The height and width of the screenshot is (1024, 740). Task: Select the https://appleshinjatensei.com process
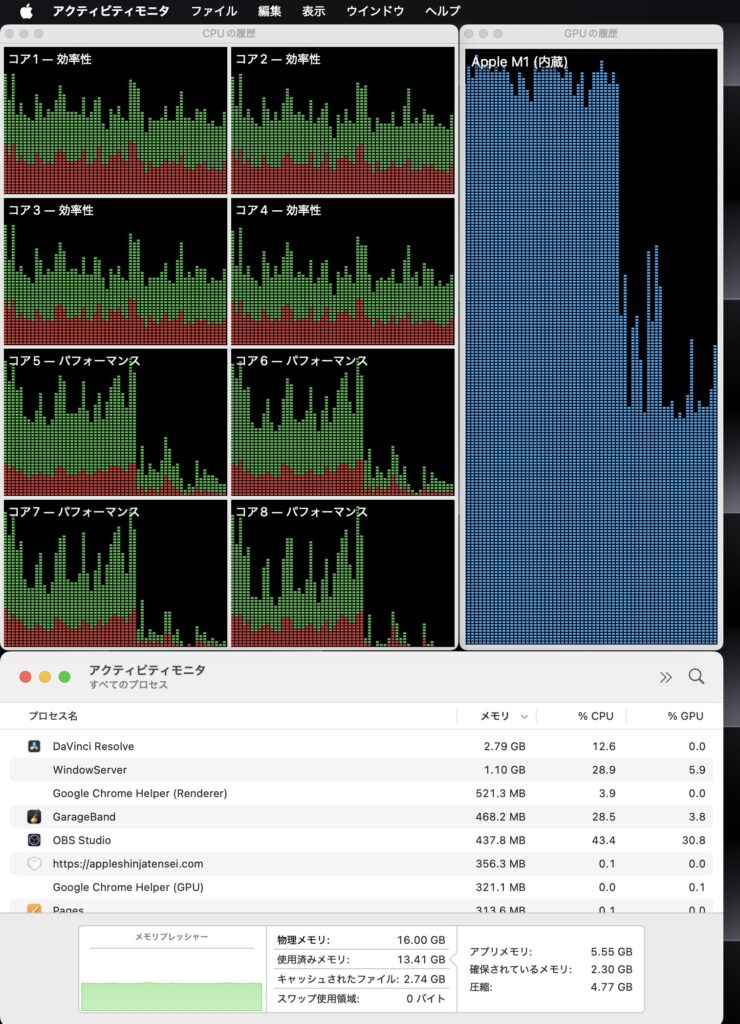[x=128, y=863]
